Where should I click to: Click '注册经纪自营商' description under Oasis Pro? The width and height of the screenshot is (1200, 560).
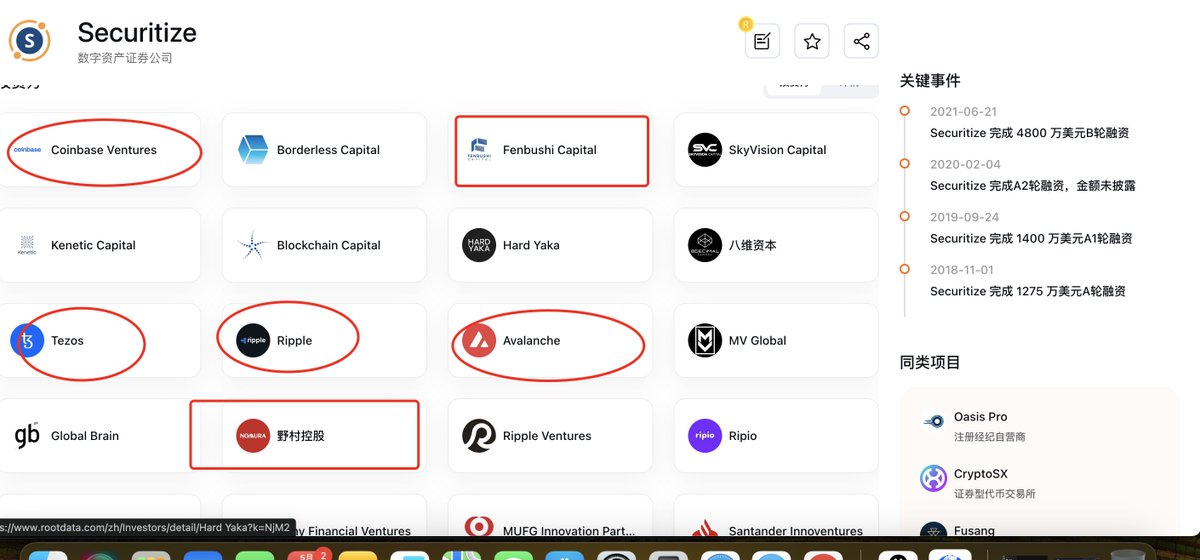click(x=989, y=437)
